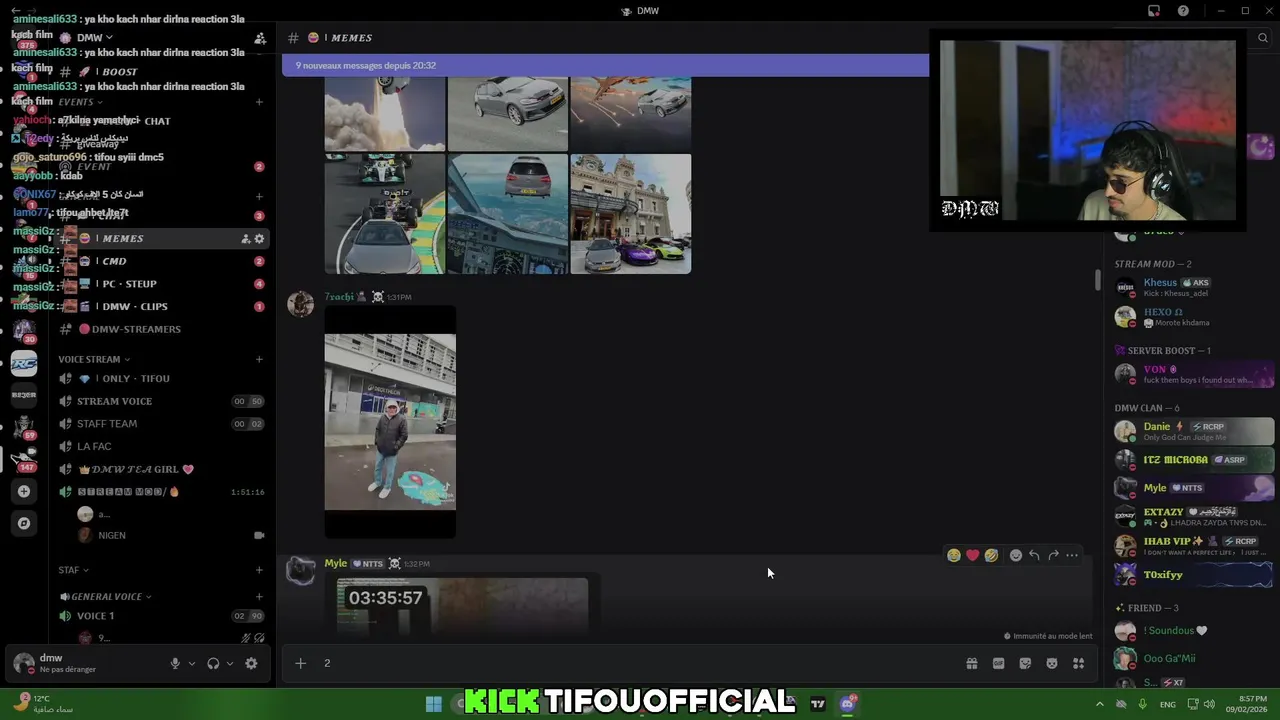The width and height of the screenshot is (1280, 720).
Task: Open the Monte Carlo casino cars image
Action: pos(630,214)
